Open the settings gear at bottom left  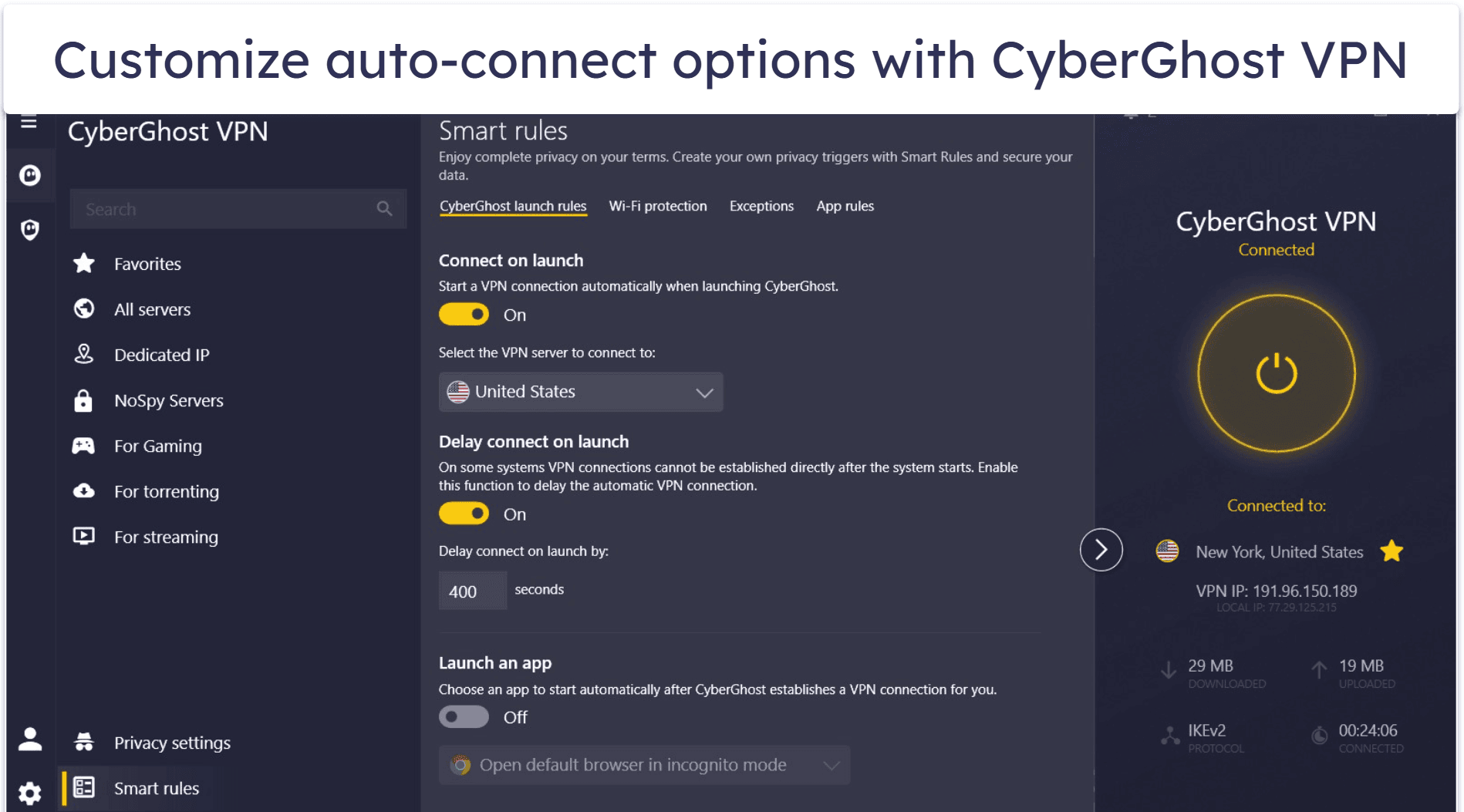29,793
